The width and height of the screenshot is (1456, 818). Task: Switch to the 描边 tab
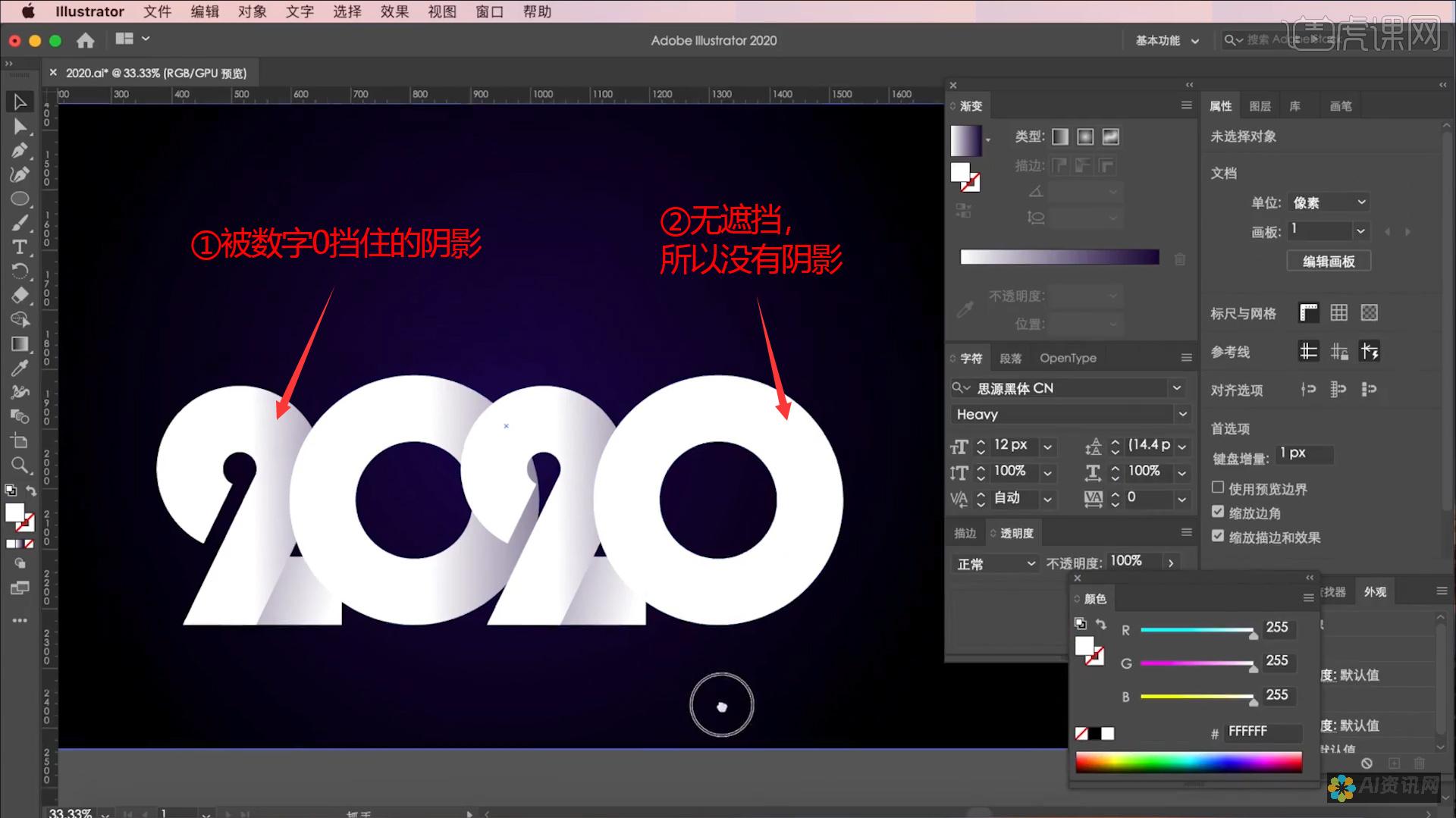(965, 534)
